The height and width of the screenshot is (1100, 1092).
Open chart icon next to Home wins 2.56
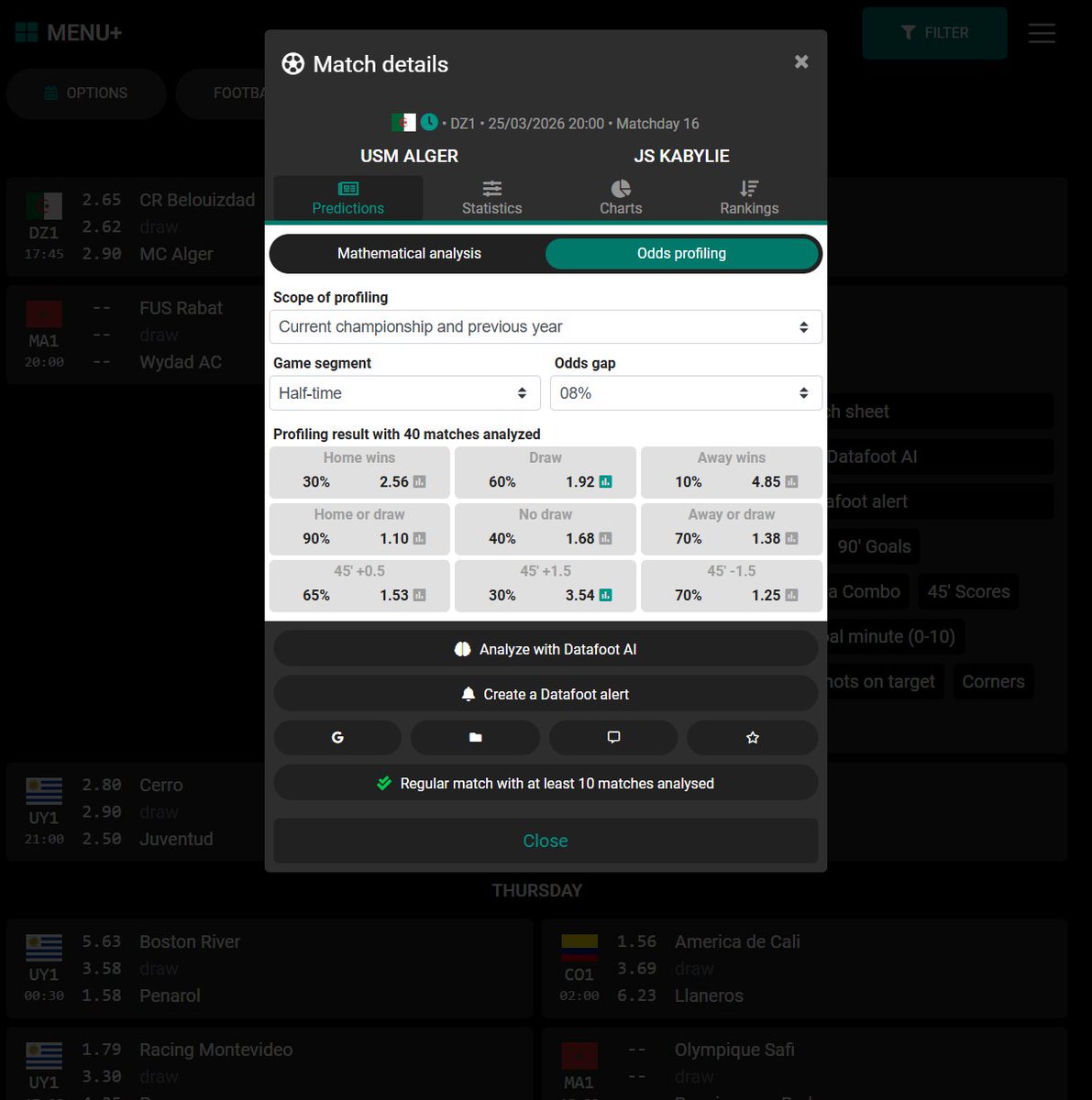coord(419,482)
